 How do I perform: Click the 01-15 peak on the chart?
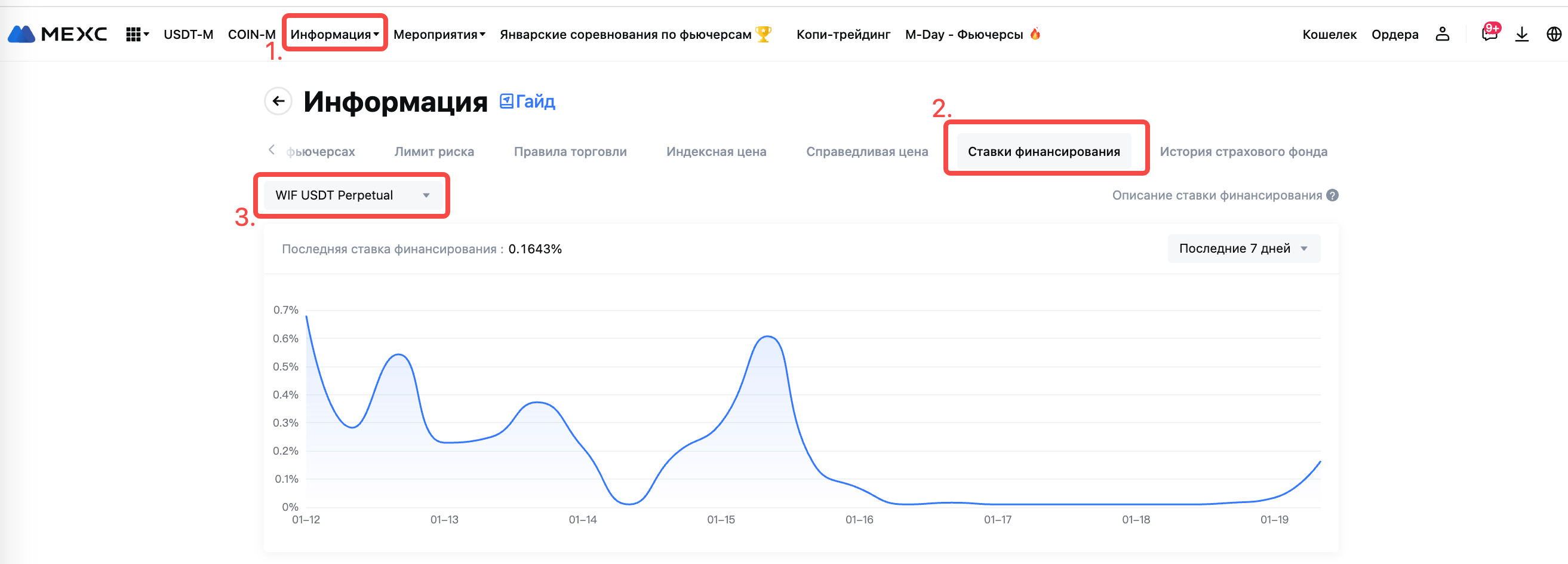click(x=767, y=336)
